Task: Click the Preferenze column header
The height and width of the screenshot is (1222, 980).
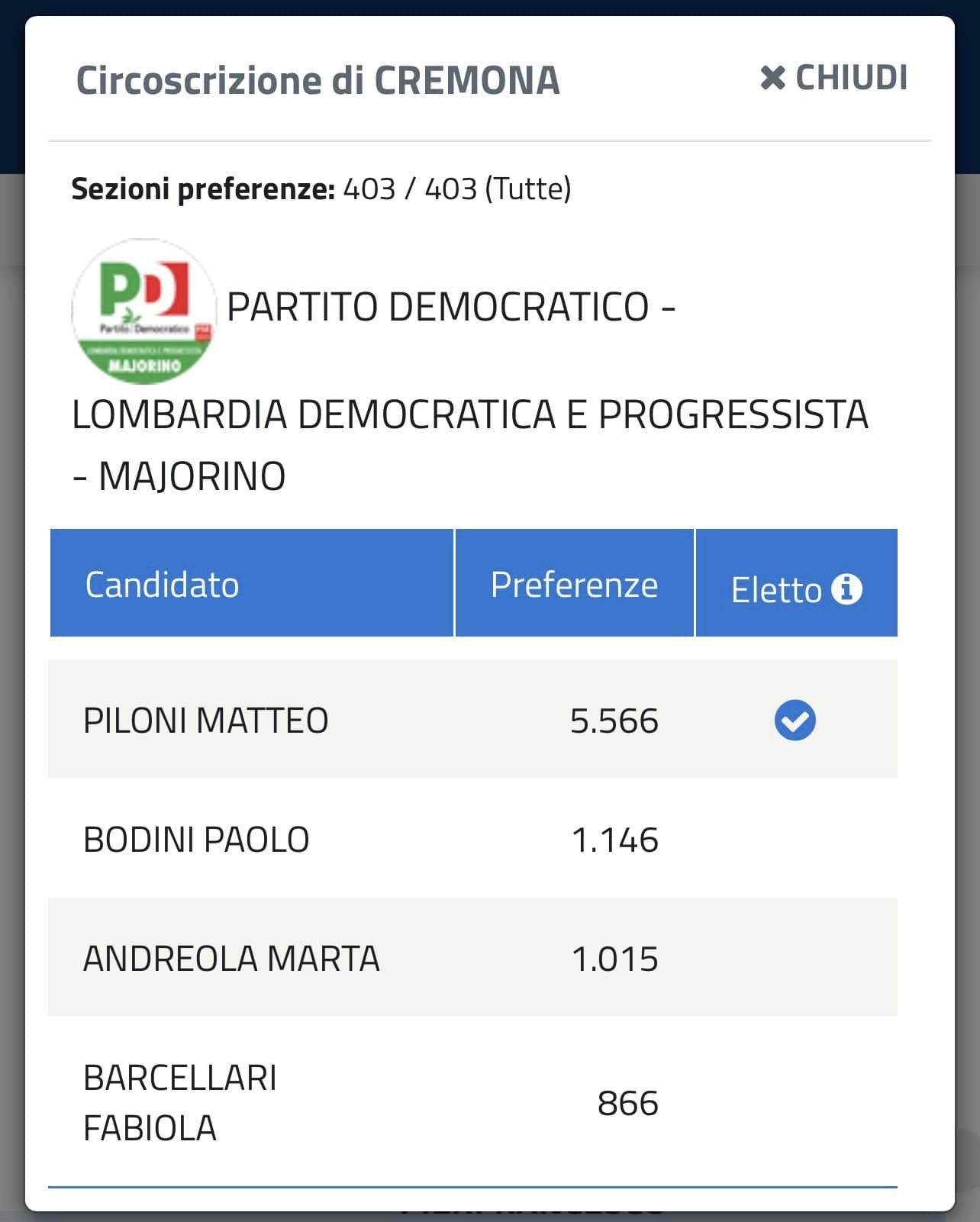Action: click(x=574, y=583)
